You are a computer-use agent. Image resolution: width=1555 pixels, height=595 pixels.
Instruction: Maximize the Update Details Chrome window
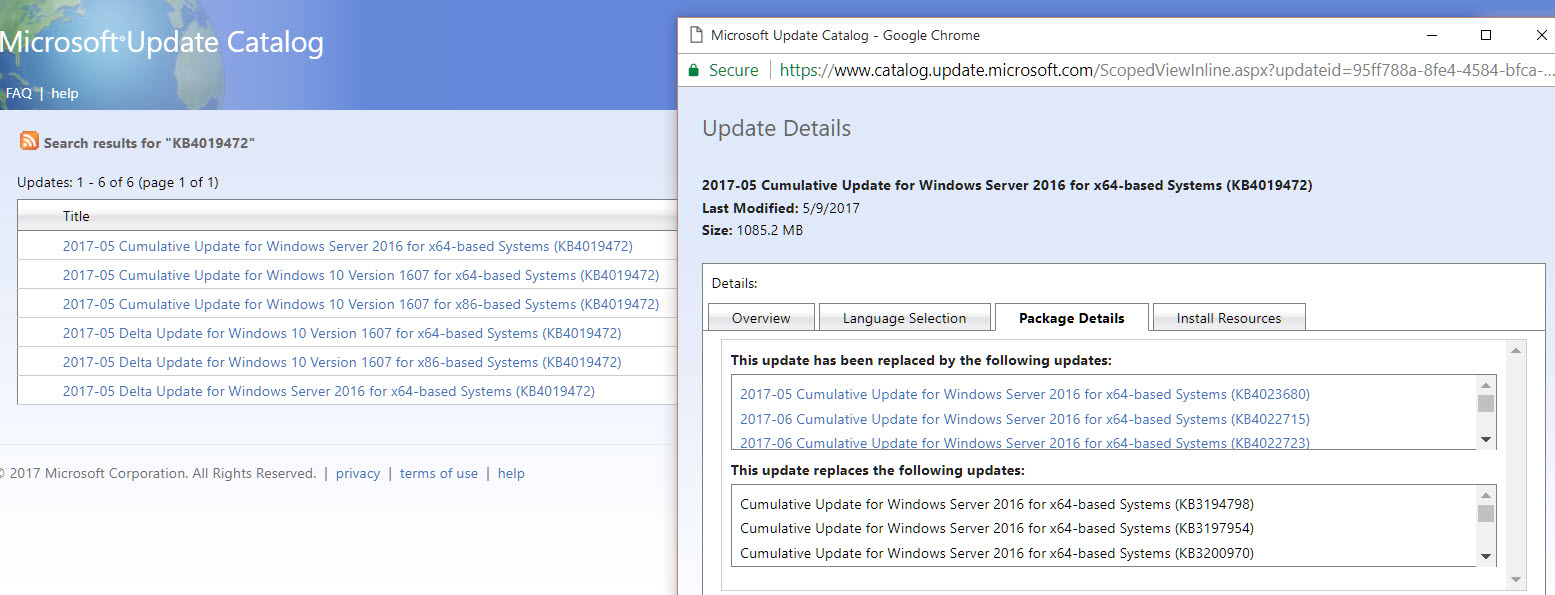click(x=1486, y=35)
